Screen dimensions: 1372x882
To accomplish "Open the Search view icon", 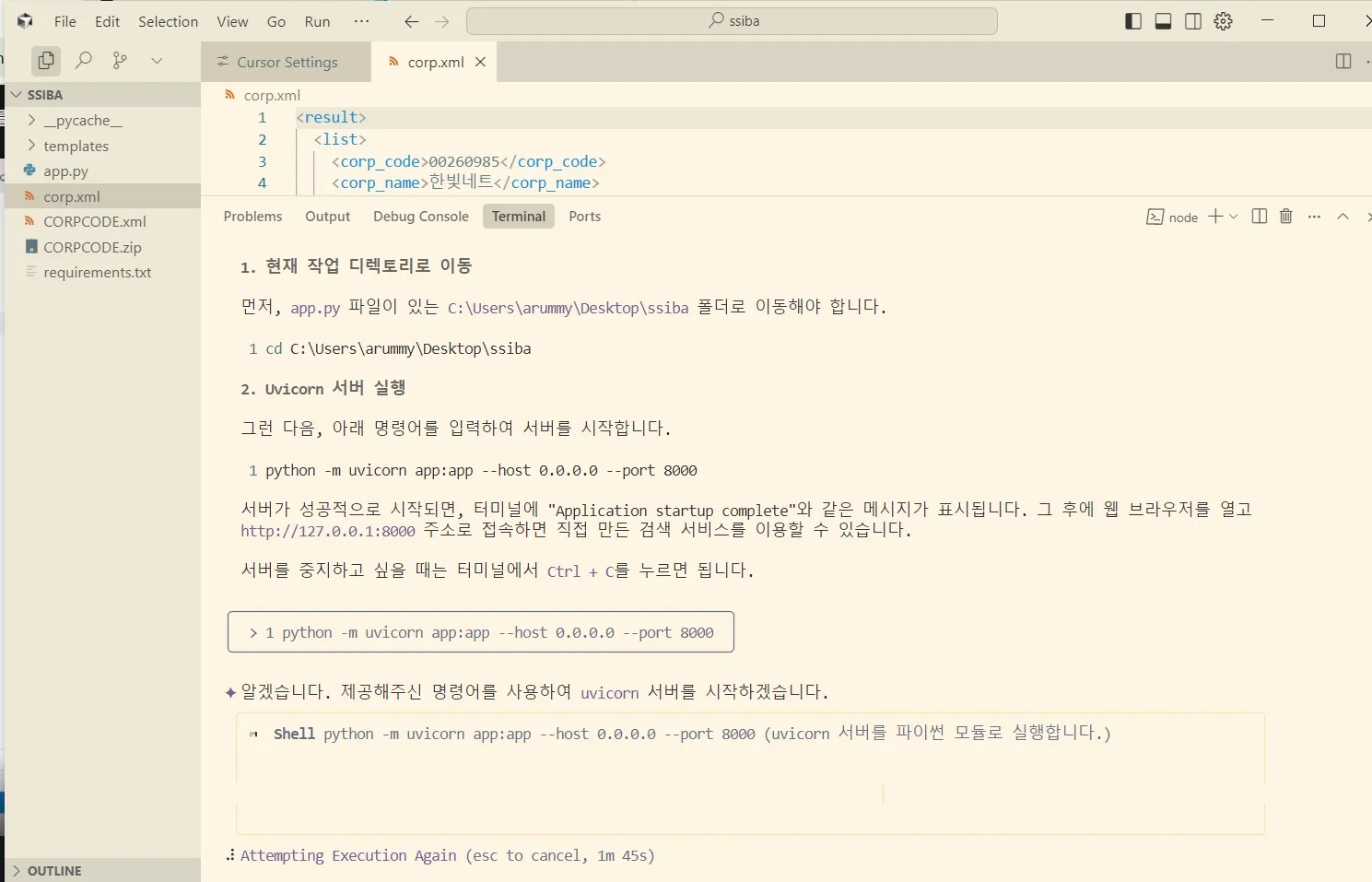I will tap(84, 61).
